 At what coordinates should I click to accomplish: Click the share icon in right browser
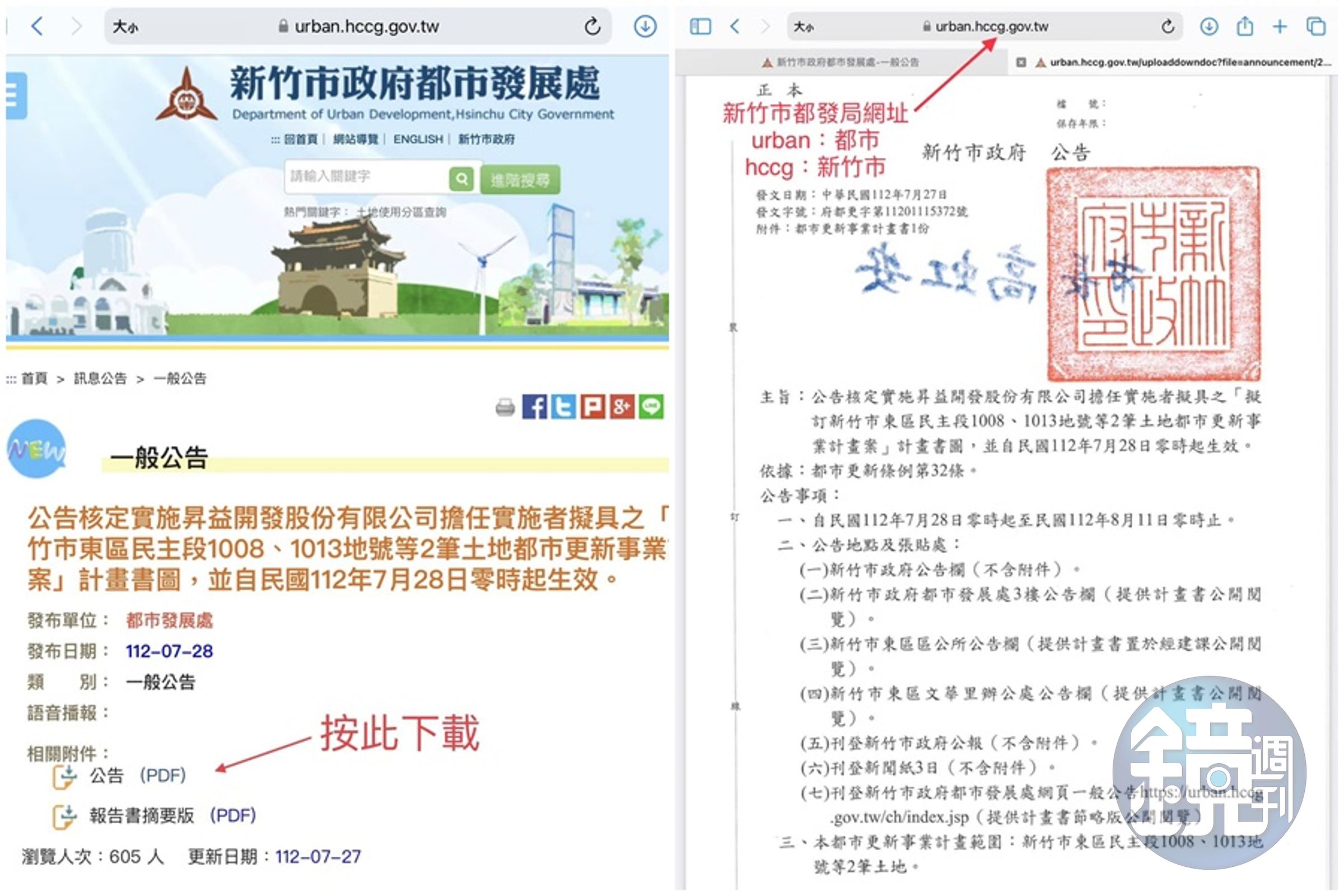[1244, 26]
